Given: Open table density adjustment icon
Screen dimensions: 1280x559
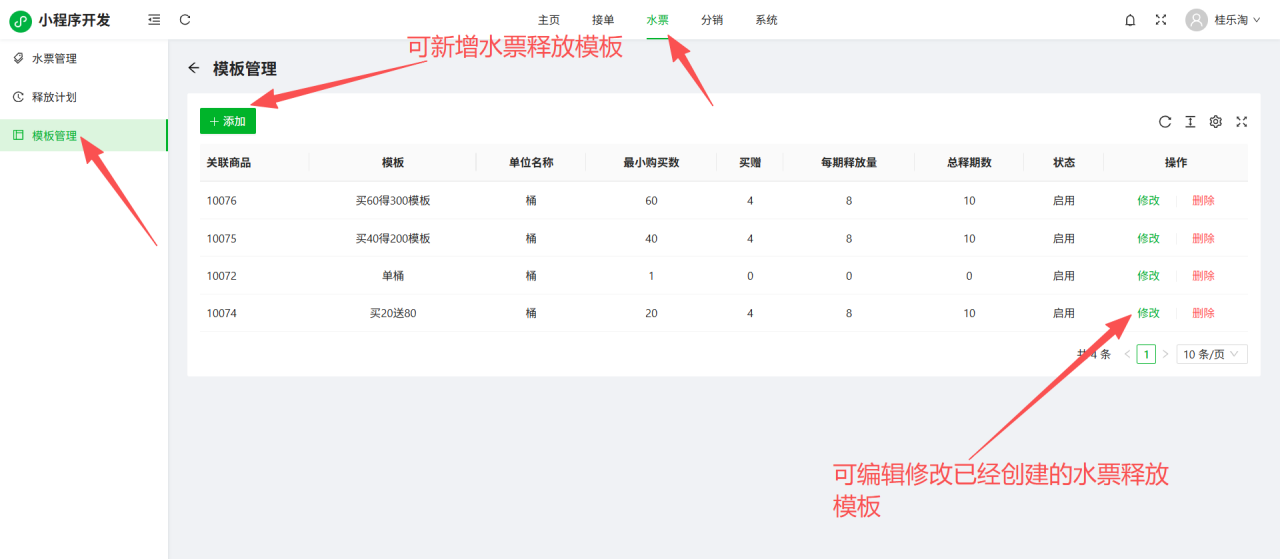Looking at the screenshot, I should click(1190, 122).
